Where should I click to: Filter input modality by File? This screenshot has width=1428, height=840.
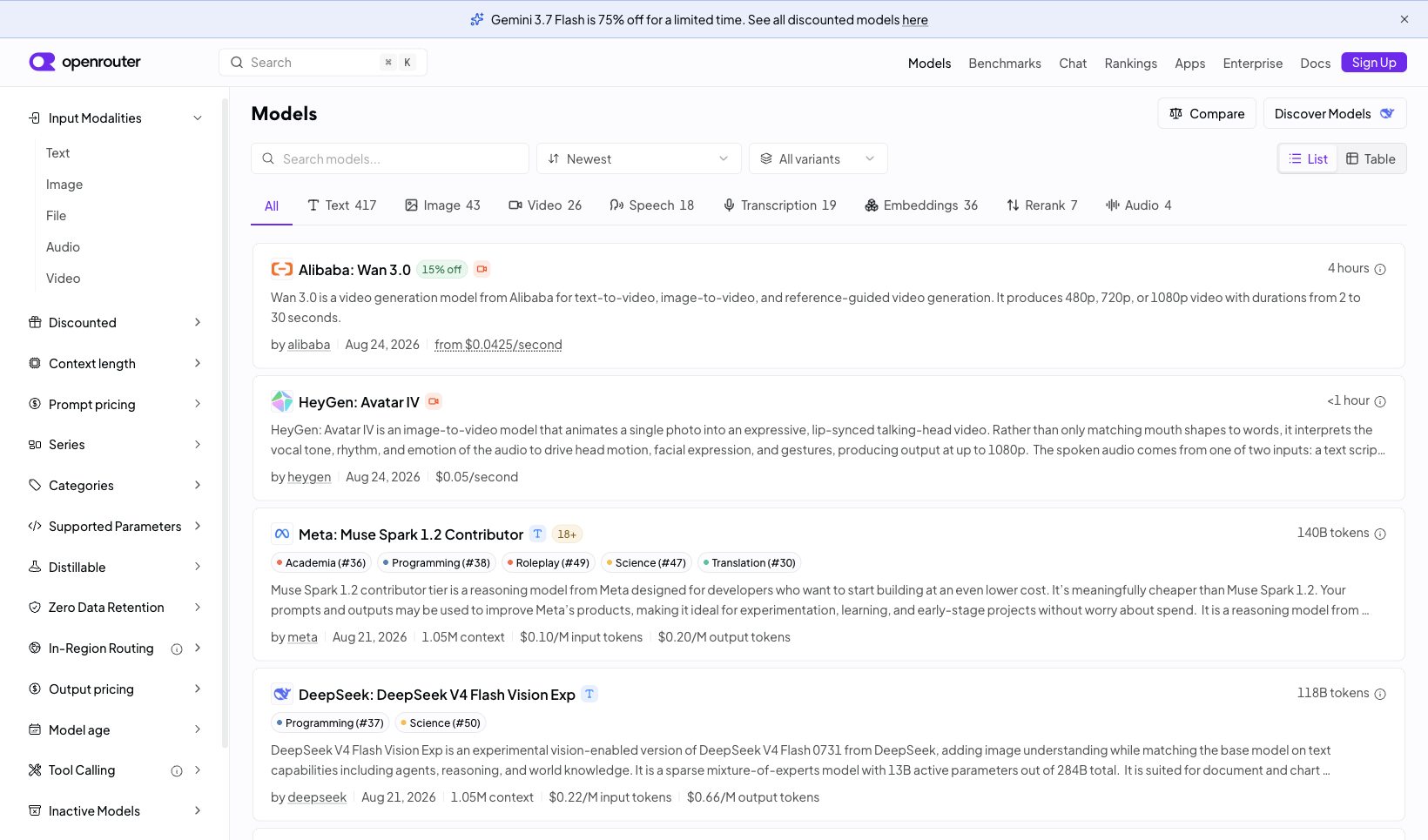tap(56, 215)
